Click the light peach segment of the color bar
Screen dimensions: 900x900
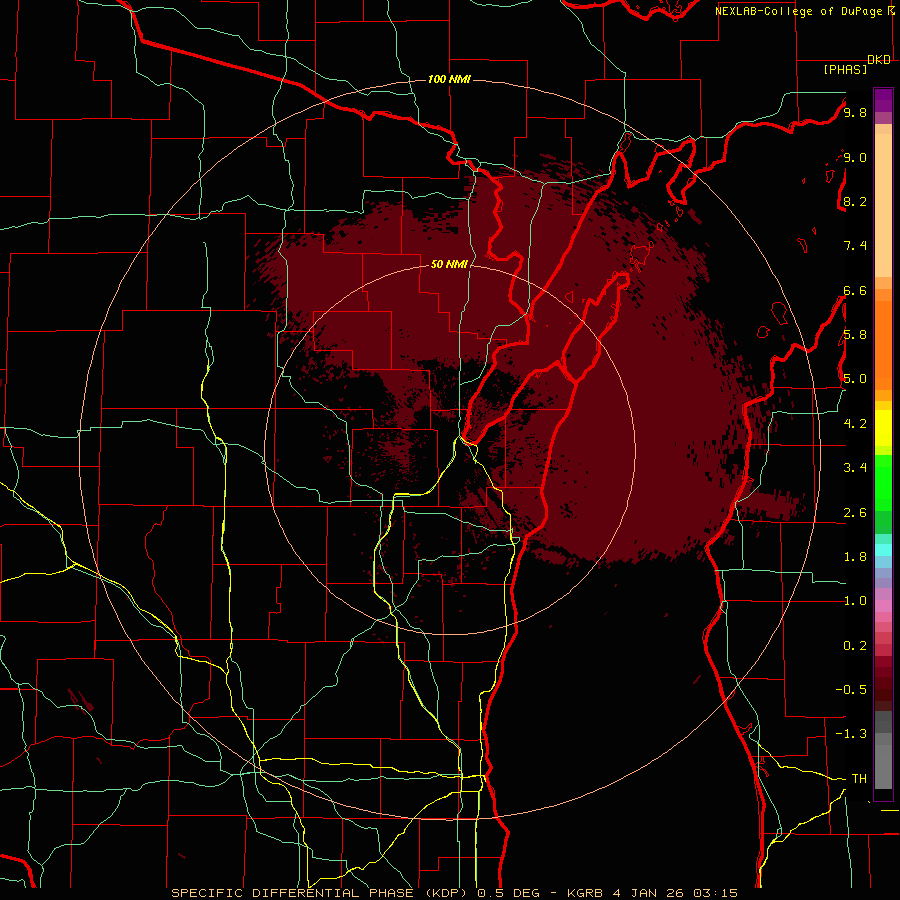click(883, 206)
